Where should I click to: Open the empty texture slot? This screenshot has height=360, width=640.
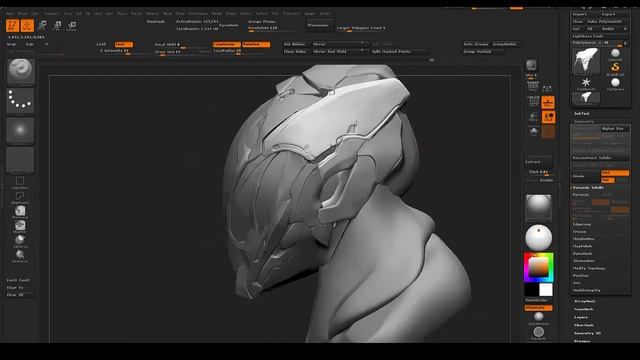pos(20,160)
